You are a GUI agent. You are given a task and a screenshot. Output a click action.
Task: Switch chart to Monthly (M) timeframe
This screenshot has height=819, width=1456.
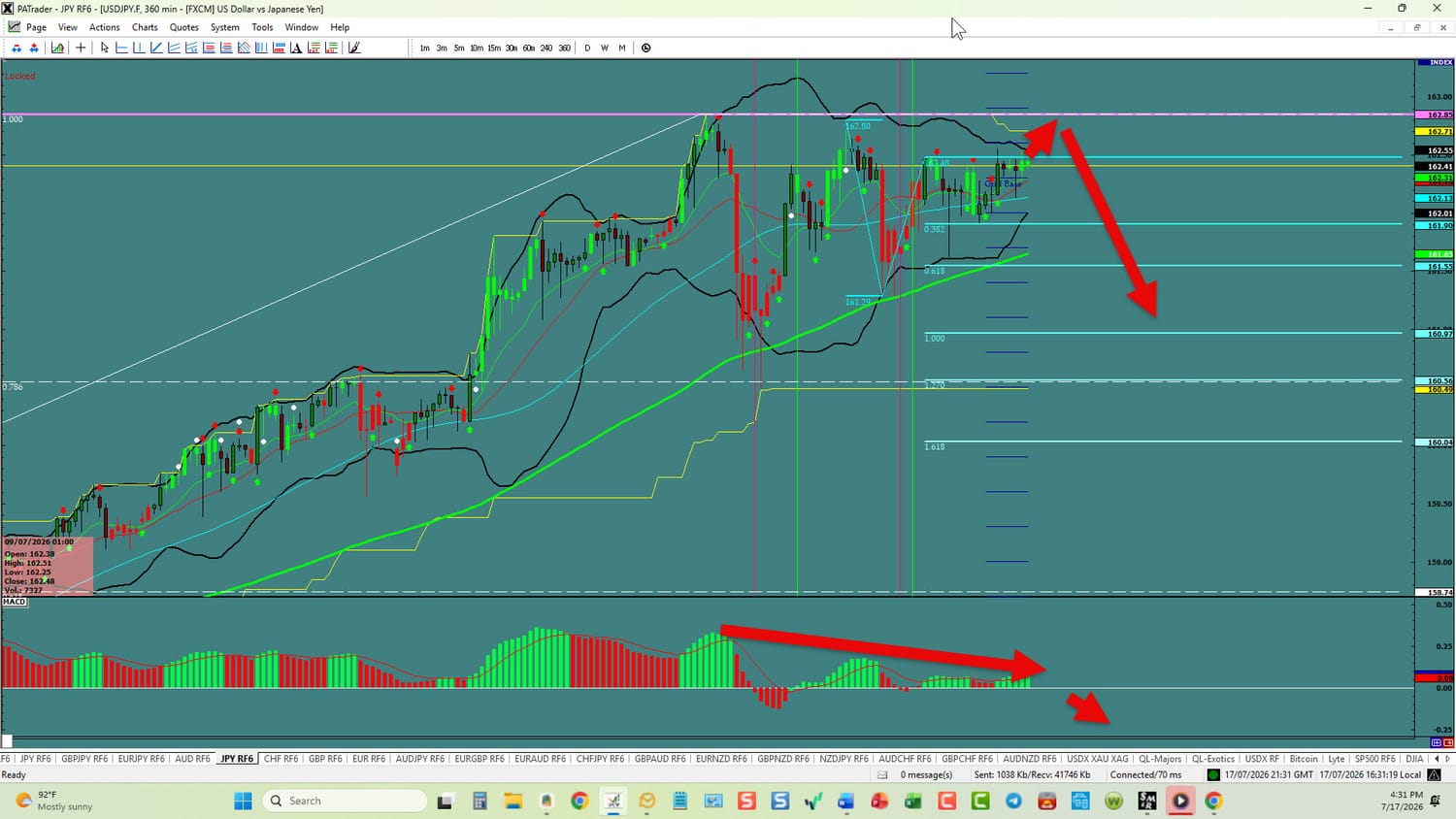[x=622, y=48]
